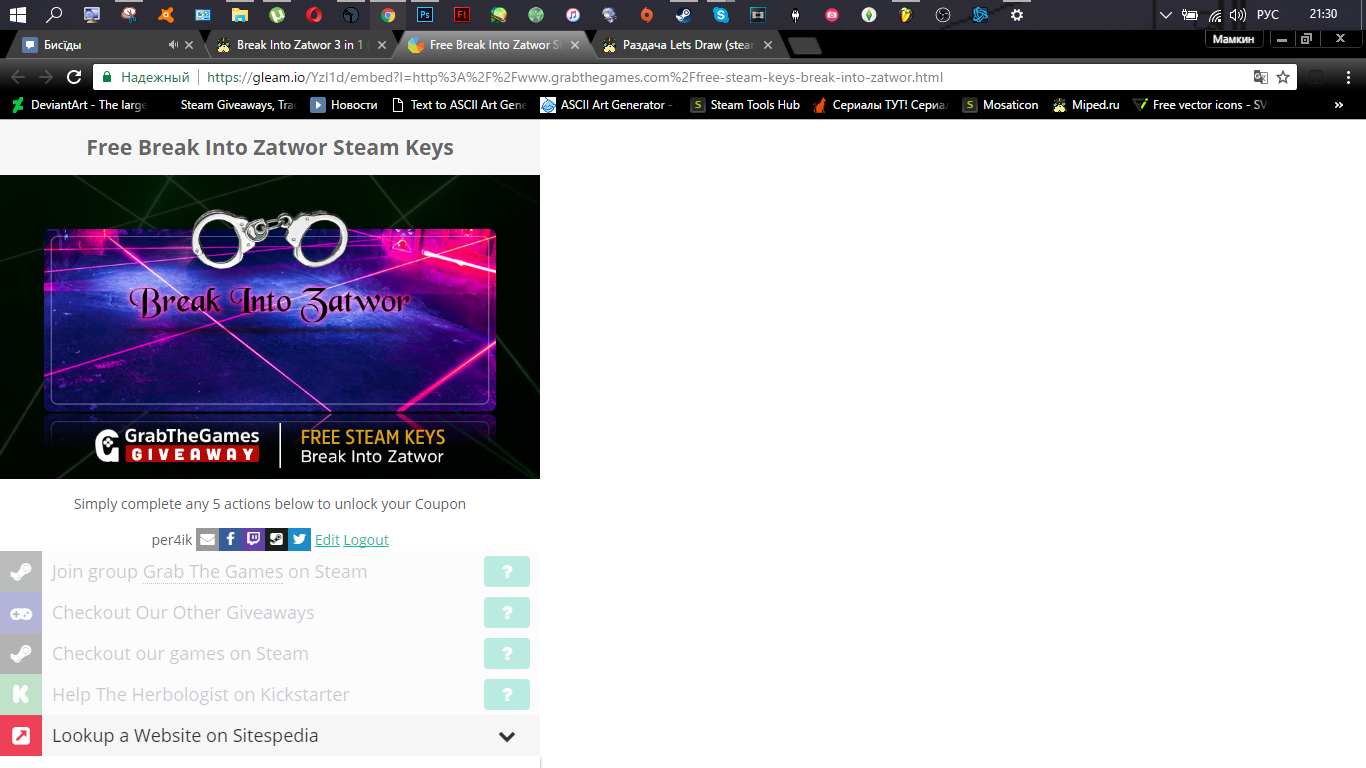Click the email icon beside per4ik

207,539
